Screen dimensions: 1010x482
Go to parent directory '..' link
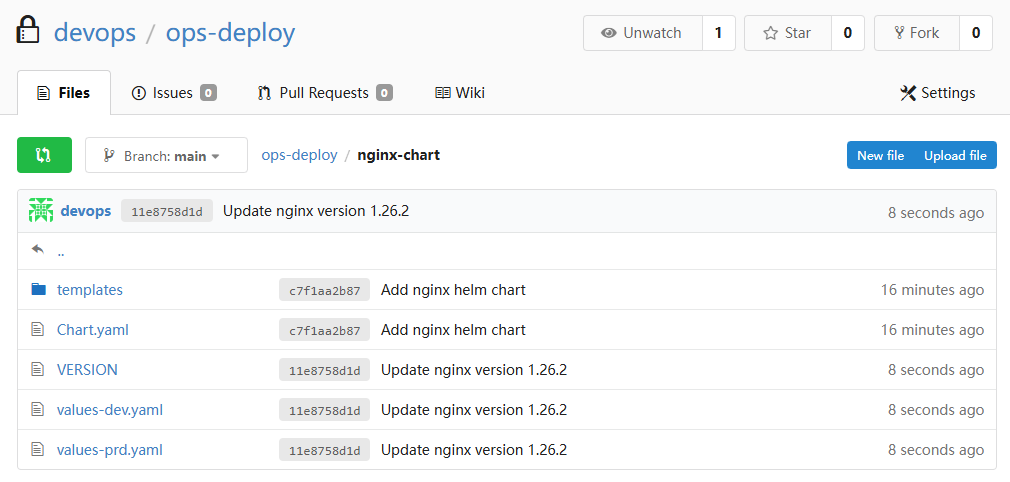point(61,251)
